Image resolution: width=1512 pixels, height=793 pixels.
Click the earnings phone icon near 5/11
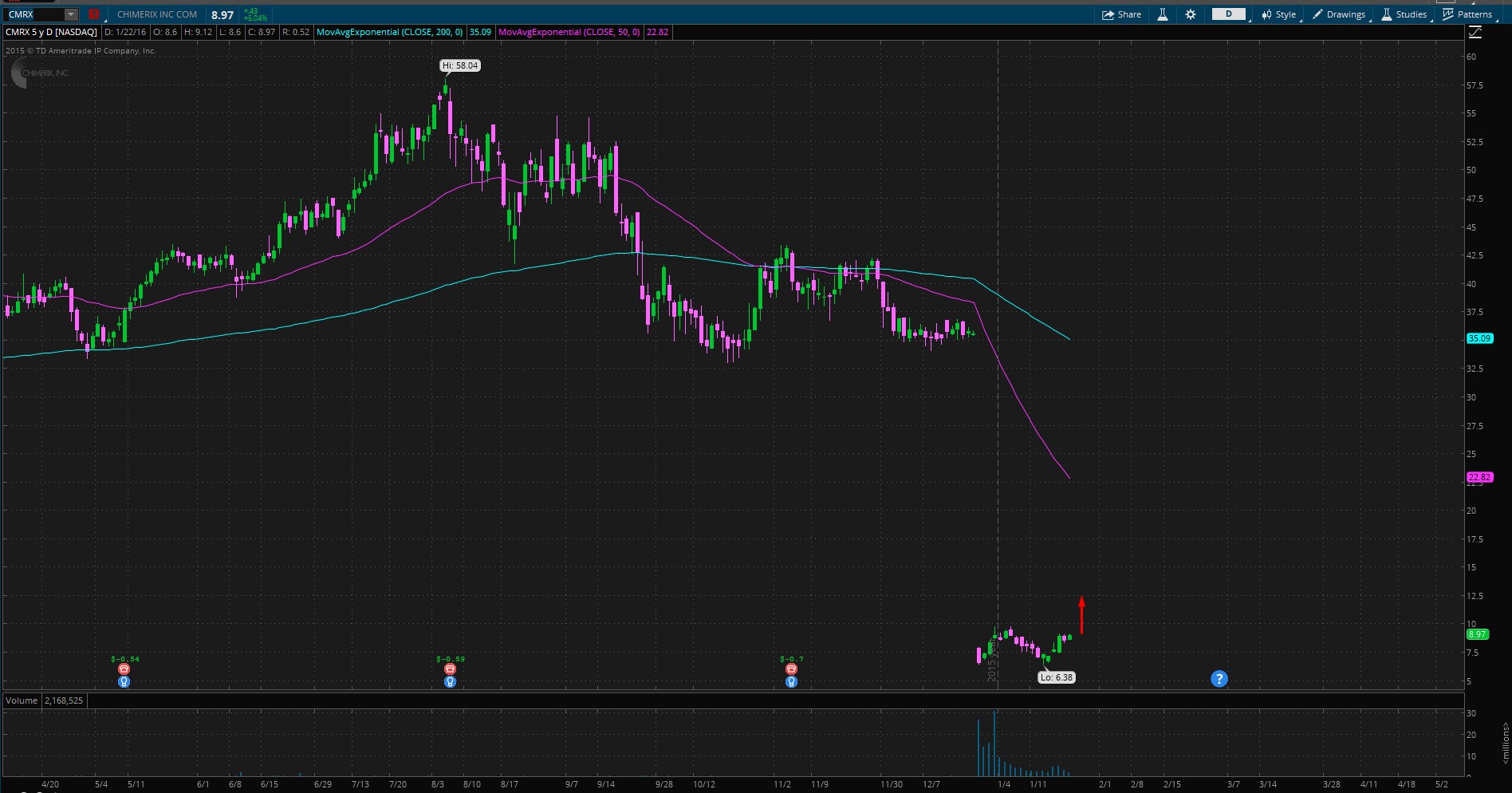click(124, 669)
